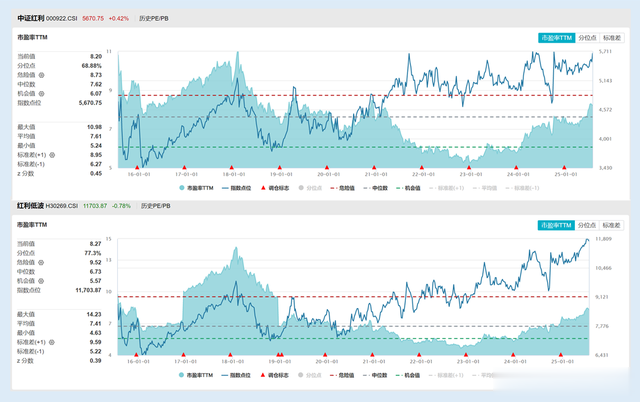This screenshot has height=402, width=640.
Task: Toggle 市盈率TTM legend series in top chart
Action: pos(196,188)
